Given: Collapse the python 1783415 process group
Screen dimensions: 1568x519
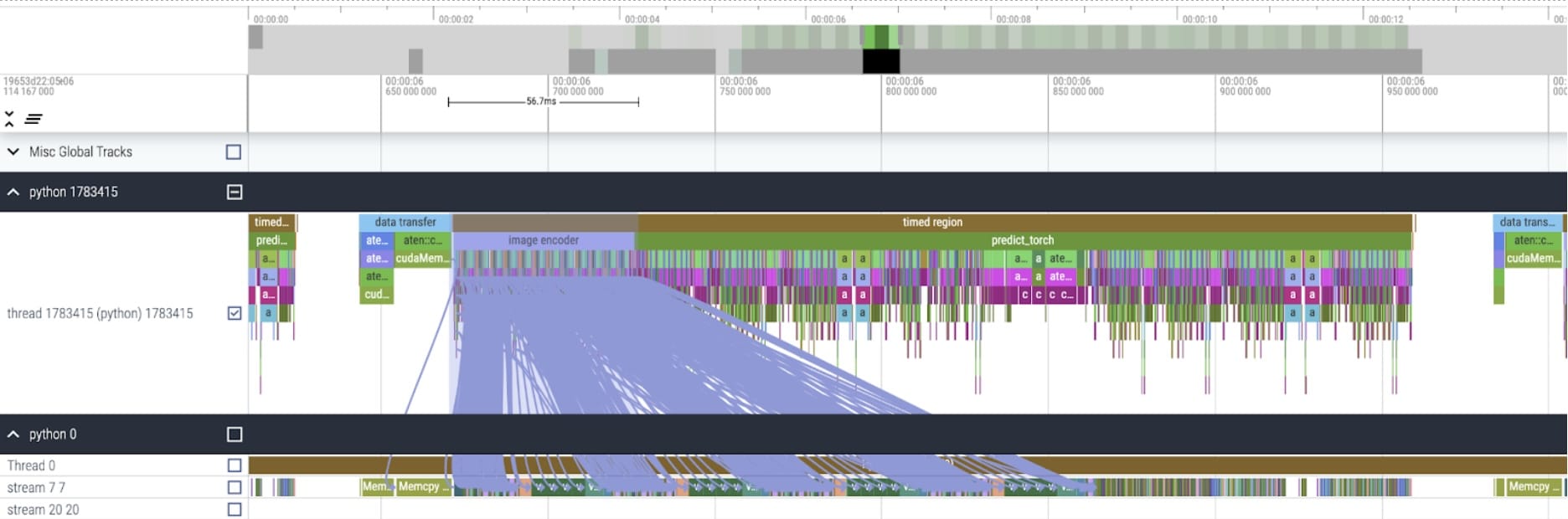Looking at the screenshot, I should [x=13, y=192].
